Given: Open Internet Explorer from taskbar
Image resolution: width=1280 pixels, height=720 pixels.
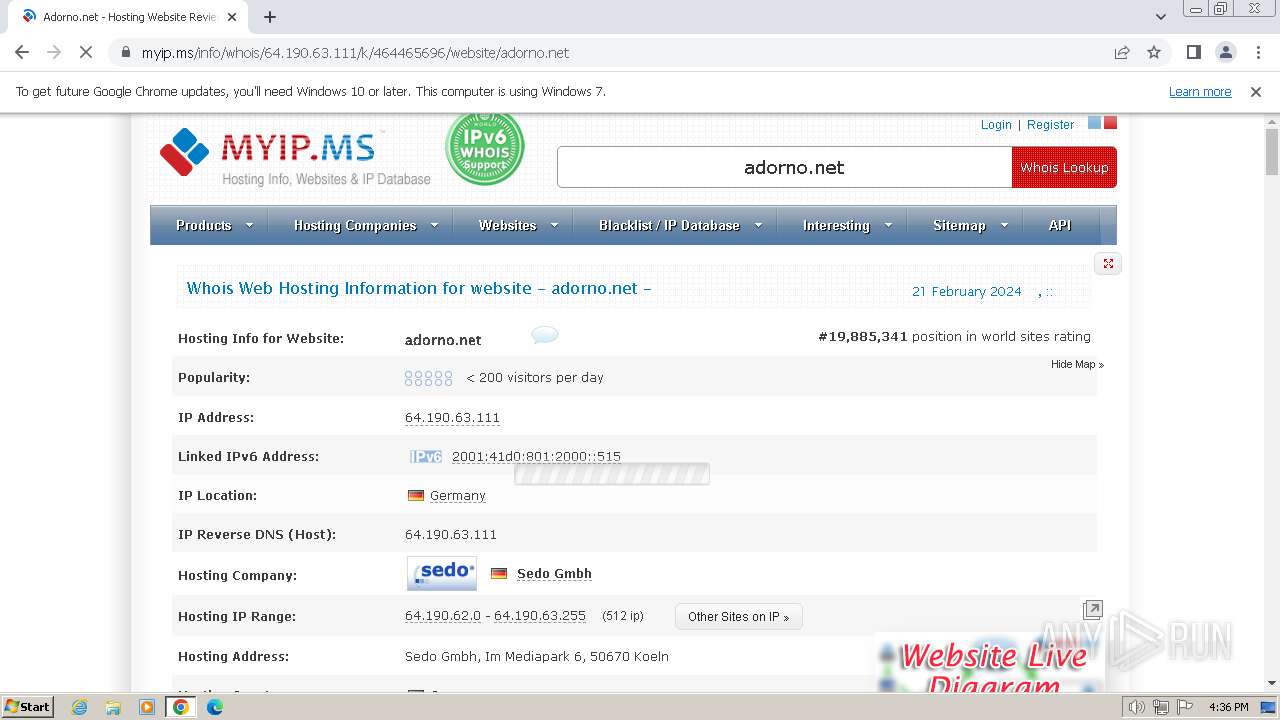Looking at the screenshot, I should [80, 707].
